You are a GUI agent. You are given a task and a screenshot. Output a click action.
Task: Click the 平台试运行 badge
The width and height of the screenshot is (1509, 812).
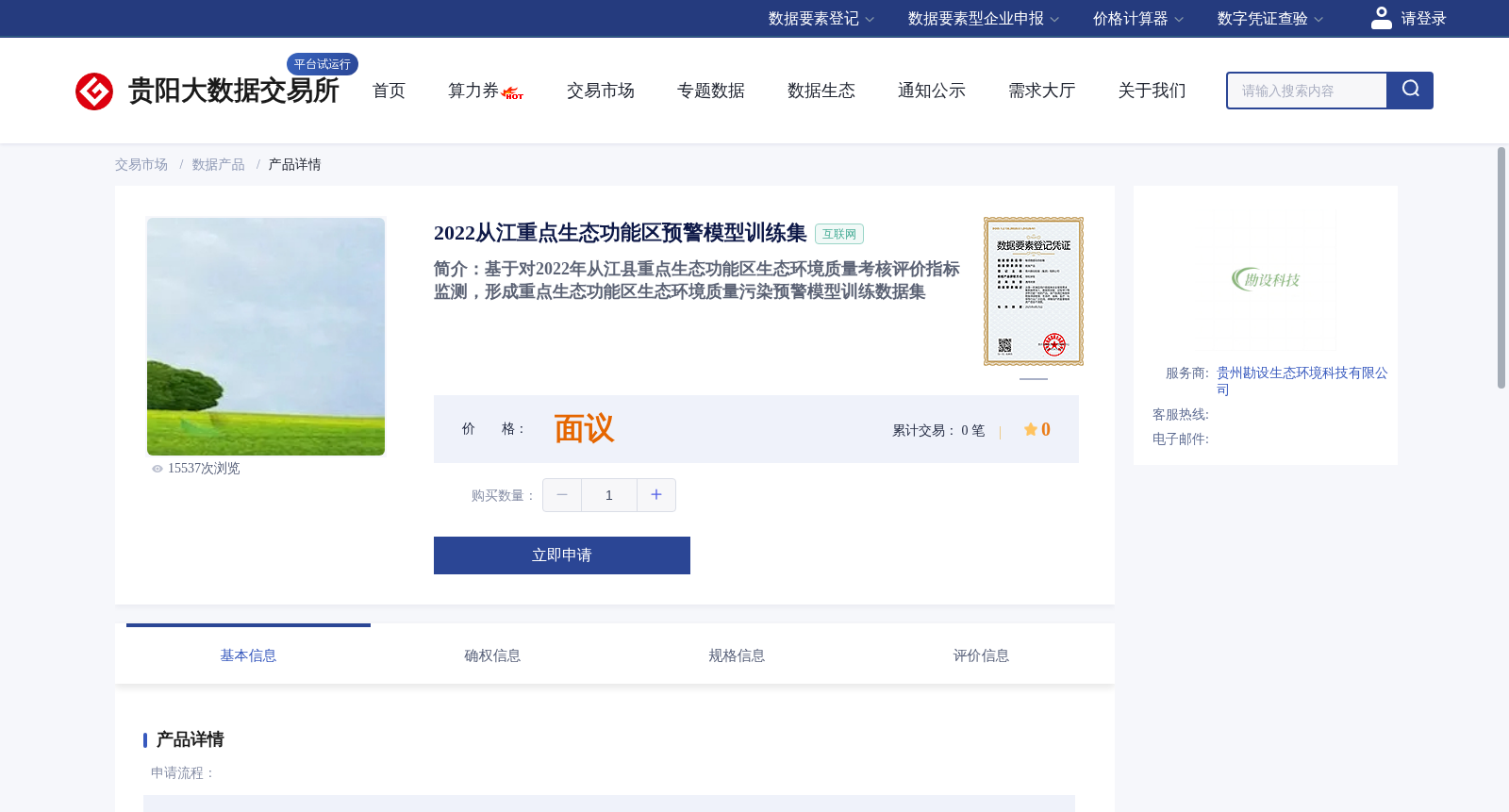coord(323,64)
